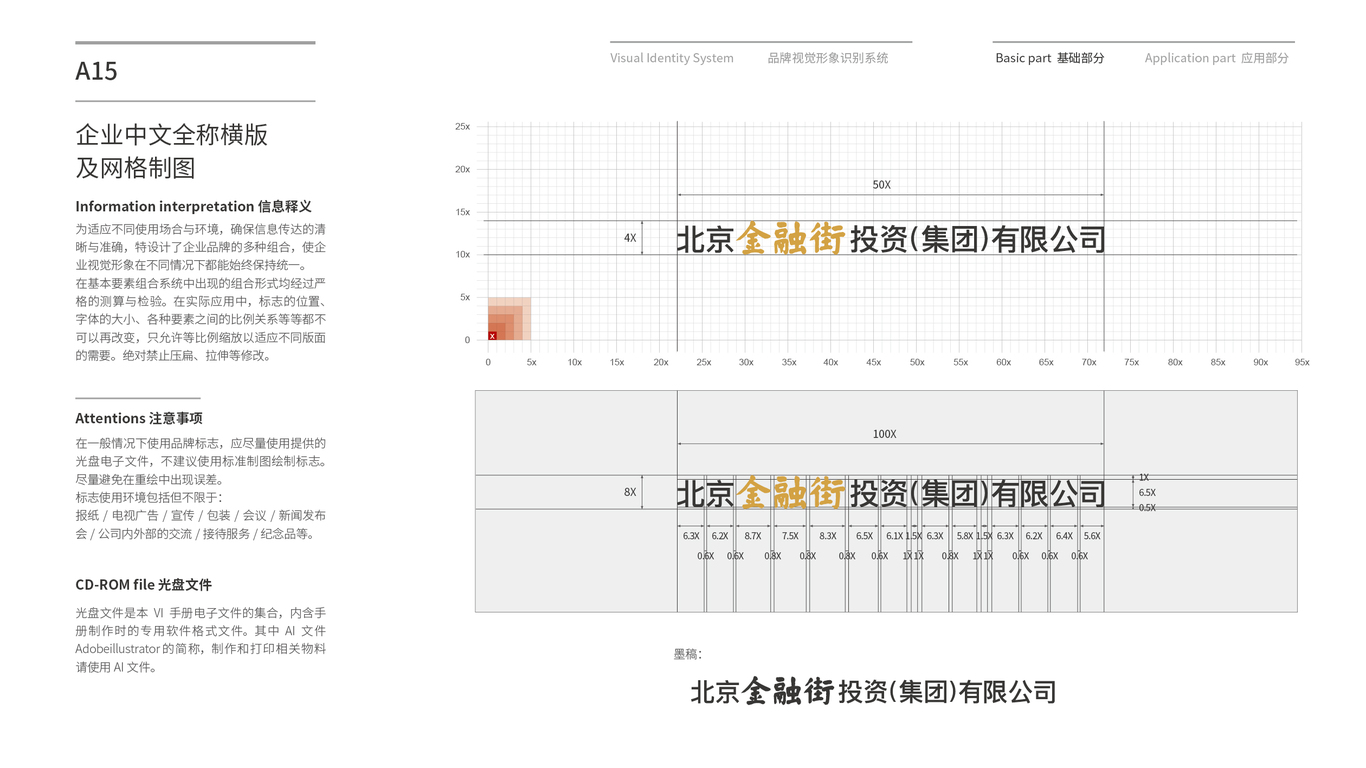Click the 95x horizontal axis label
The image size is (1366, 768).
click(x=1302, y=362)
